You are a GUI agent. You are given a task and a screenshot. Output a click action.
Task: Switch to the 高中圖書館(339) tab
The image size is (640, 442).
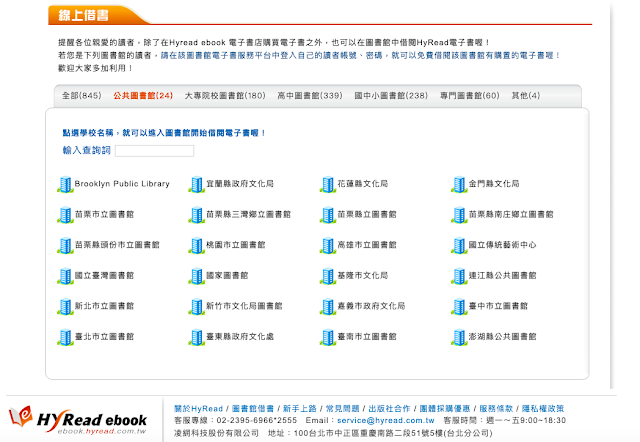pos(310,96)
